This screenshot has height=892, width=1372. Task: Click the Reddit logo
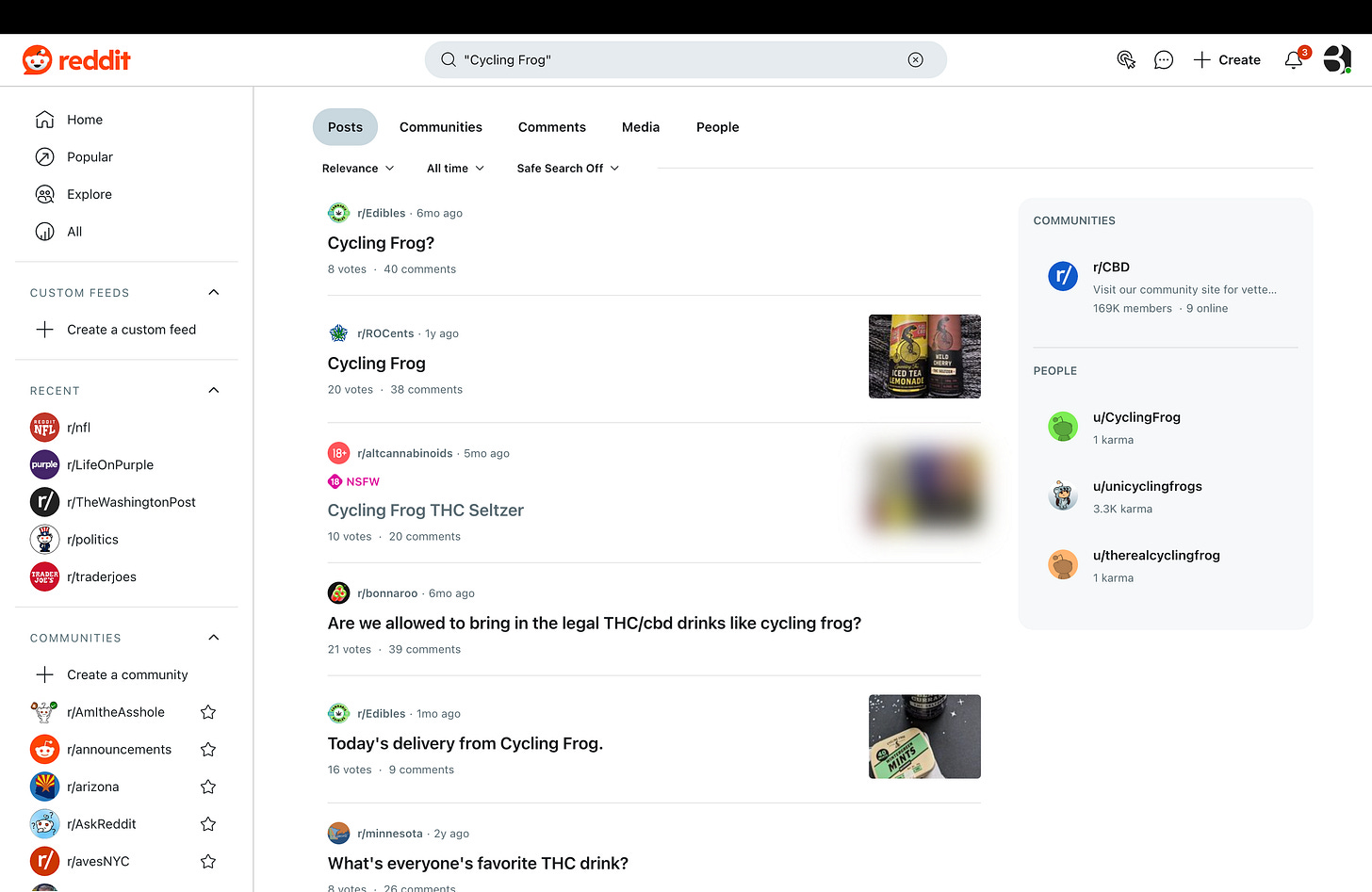(x=76, y=60)
